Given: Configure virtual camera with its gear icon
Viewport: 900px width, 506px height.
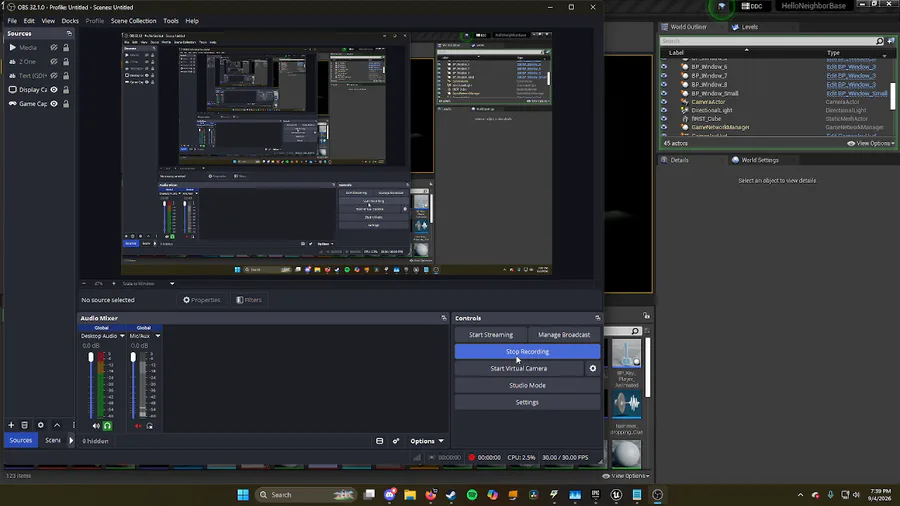Looking at the screenshot, I should (593, 368).
